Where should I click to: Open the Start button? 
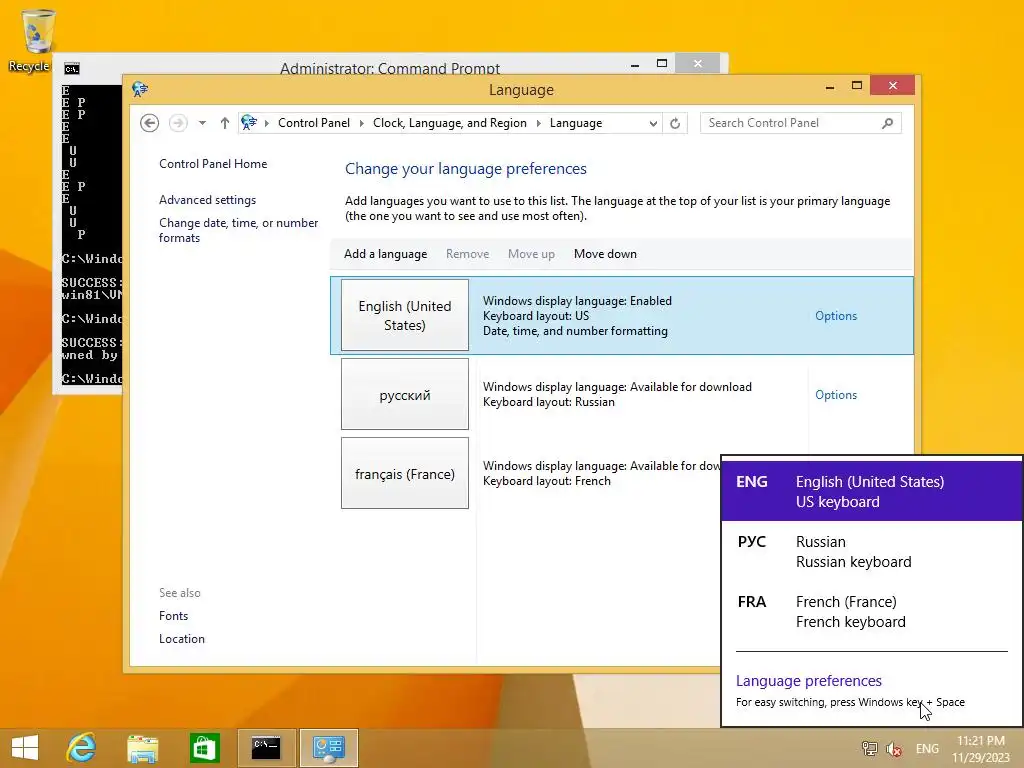[x=25, y=748]
